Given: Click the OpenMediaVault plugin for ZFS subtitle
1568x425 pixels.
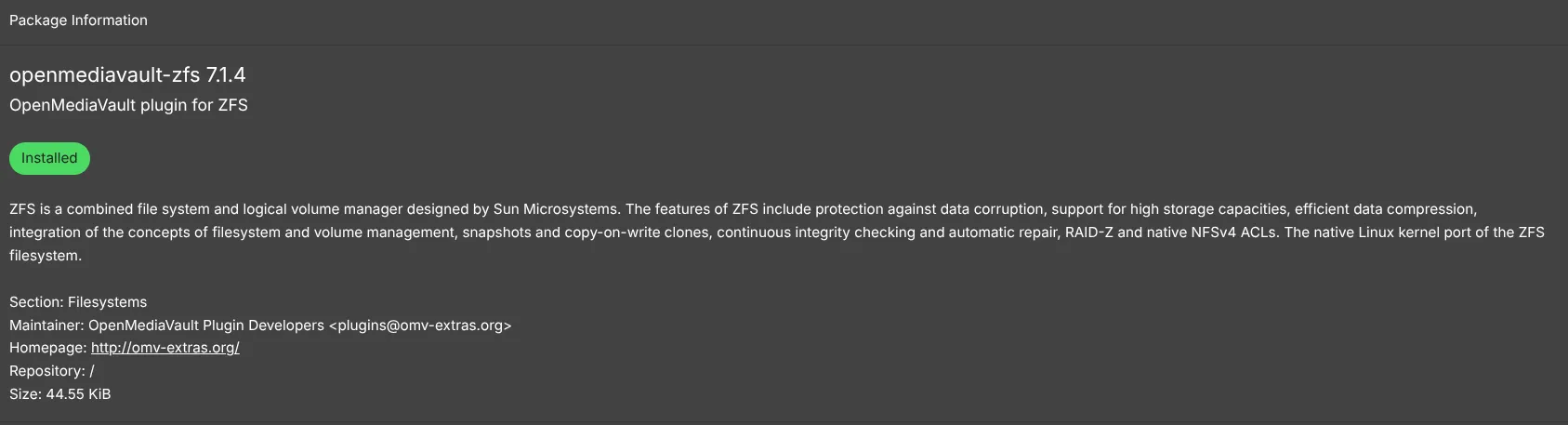Looking at the screenshot, I should pyautogui.click(x=128, y=105).
